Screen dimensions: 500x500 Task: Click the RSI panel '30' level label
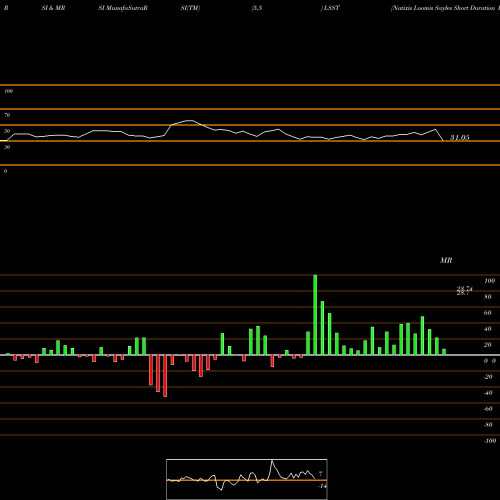(7, 147)
